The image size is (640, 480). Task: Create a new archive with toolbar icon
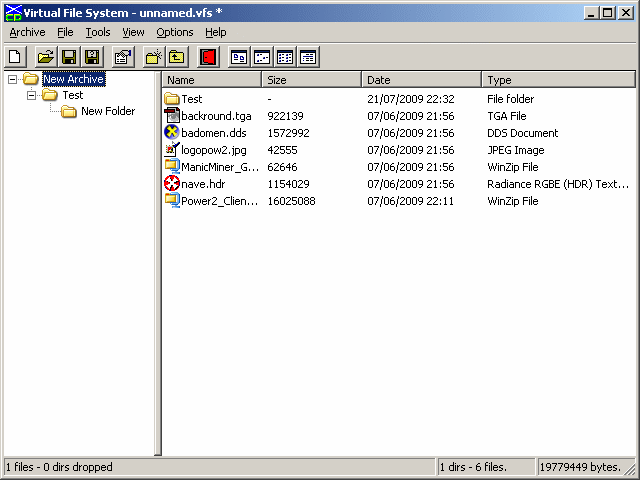[16, 57]
